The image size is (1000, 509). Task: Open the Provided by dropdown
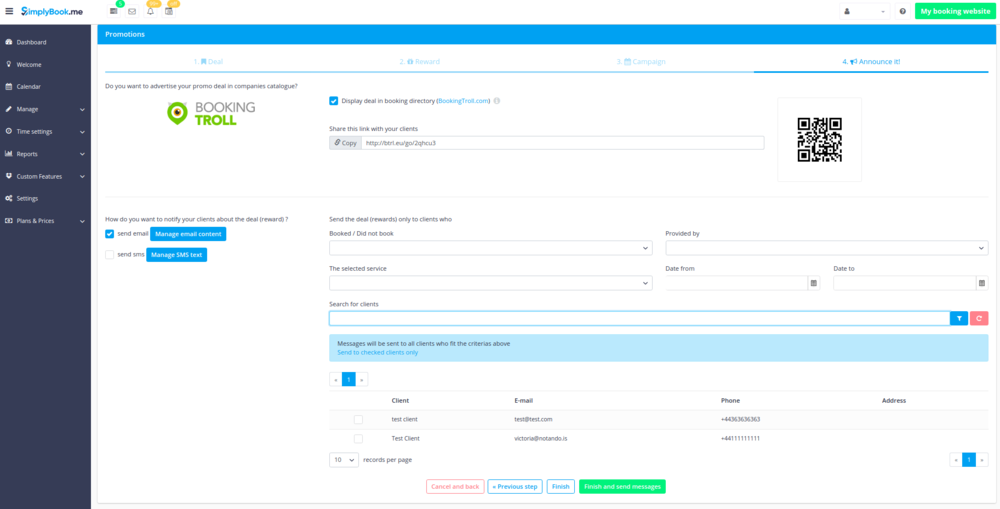826,248
